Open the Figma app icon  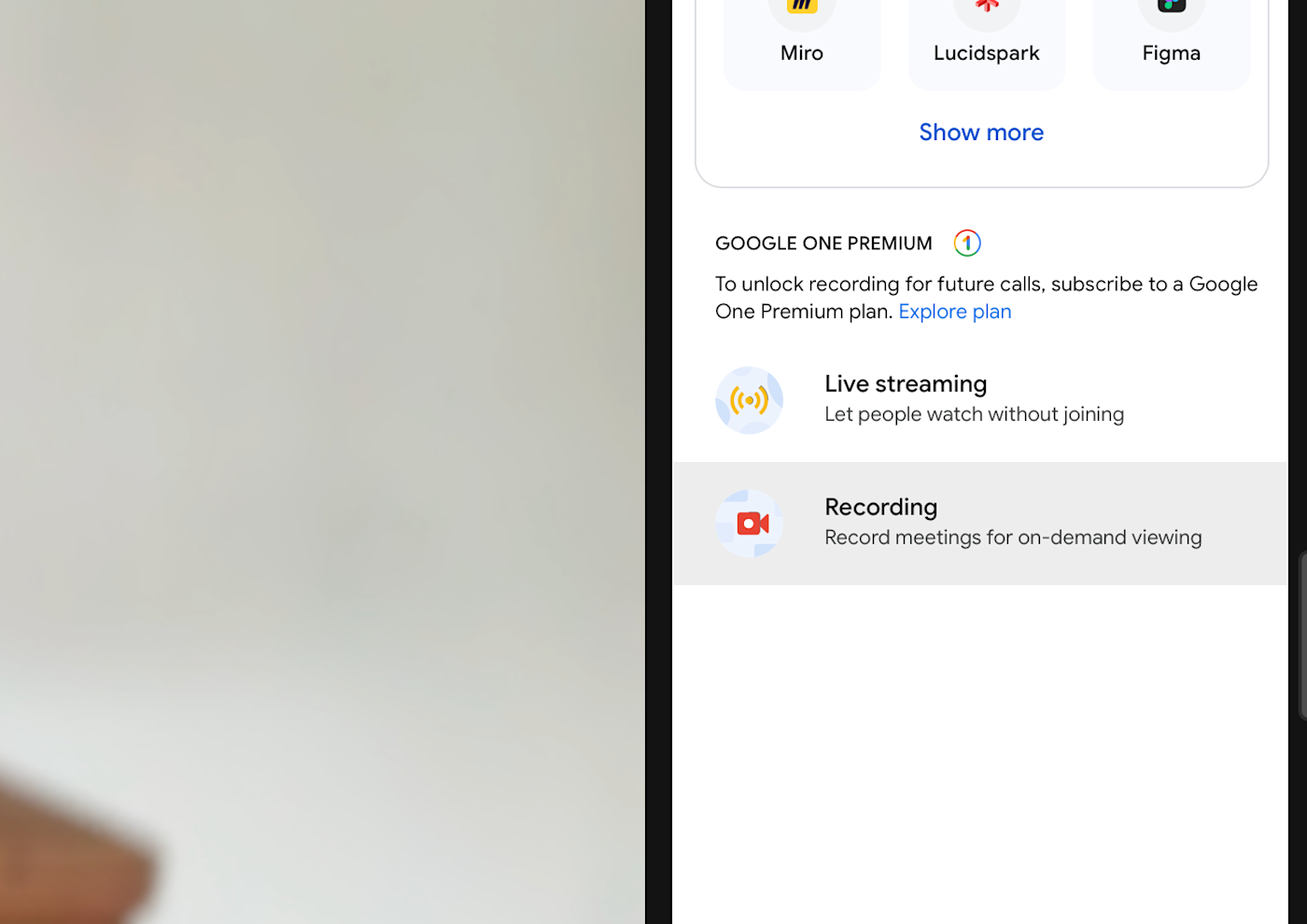click(1172, 9)
